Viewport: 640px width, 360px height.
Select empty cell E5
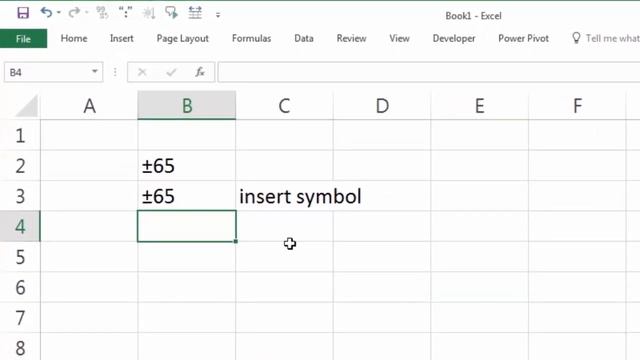click(x=479, y=257)
